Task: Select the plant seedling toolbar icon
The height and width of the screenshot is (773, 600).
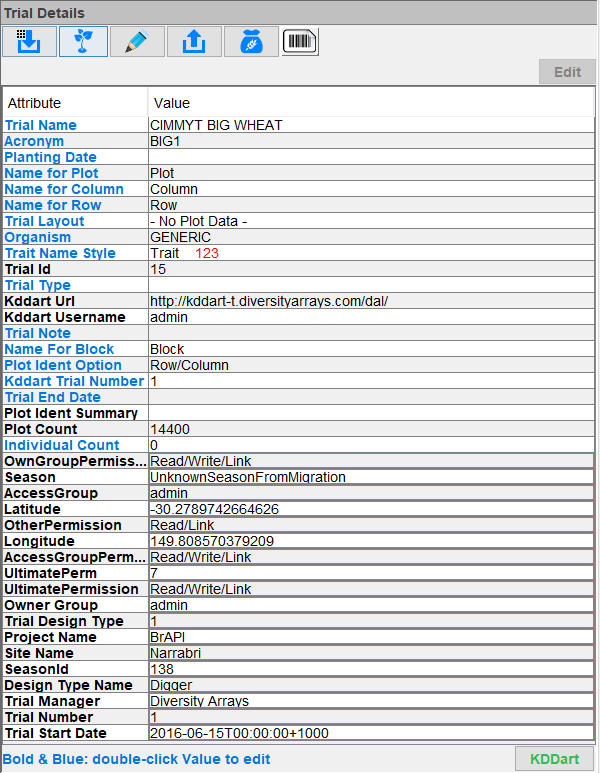Action: tap(83, 42)
